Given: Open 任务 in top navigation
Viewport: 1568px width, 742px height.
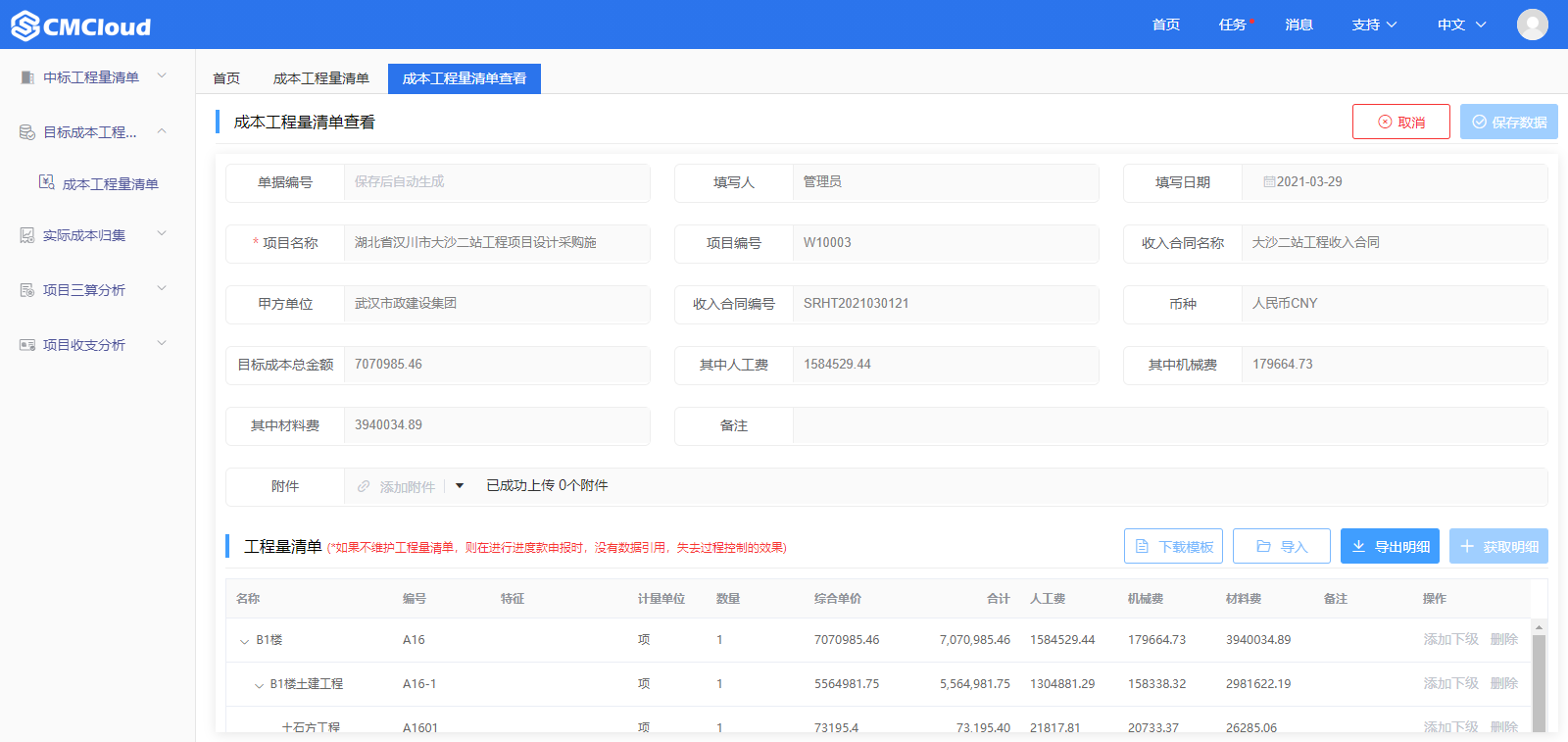Looking at the screenshot, I should 1233,25.
